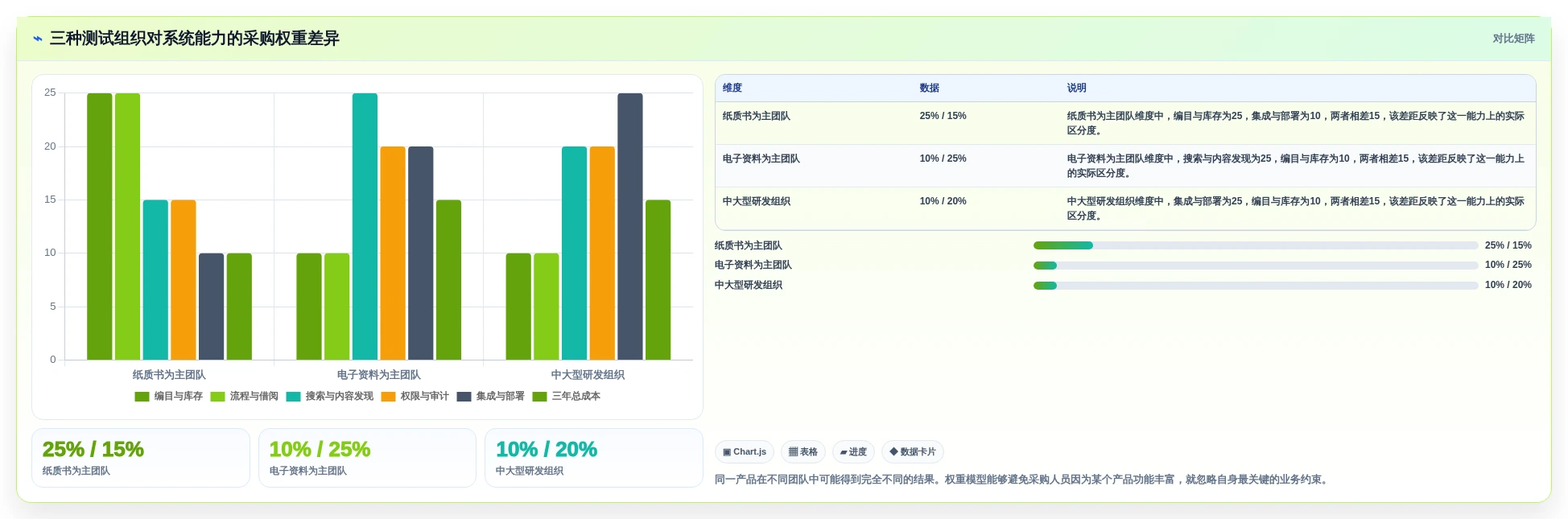
Task: Toggle the 流程与借阅 legend item
Action: click(x=244, y=397)
